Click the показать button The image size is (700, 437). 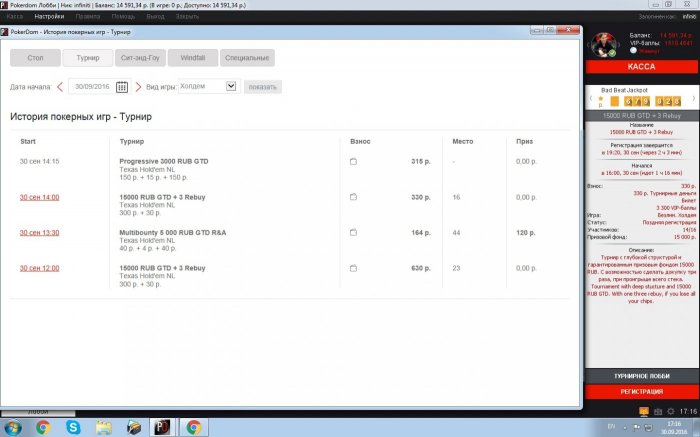262,87
